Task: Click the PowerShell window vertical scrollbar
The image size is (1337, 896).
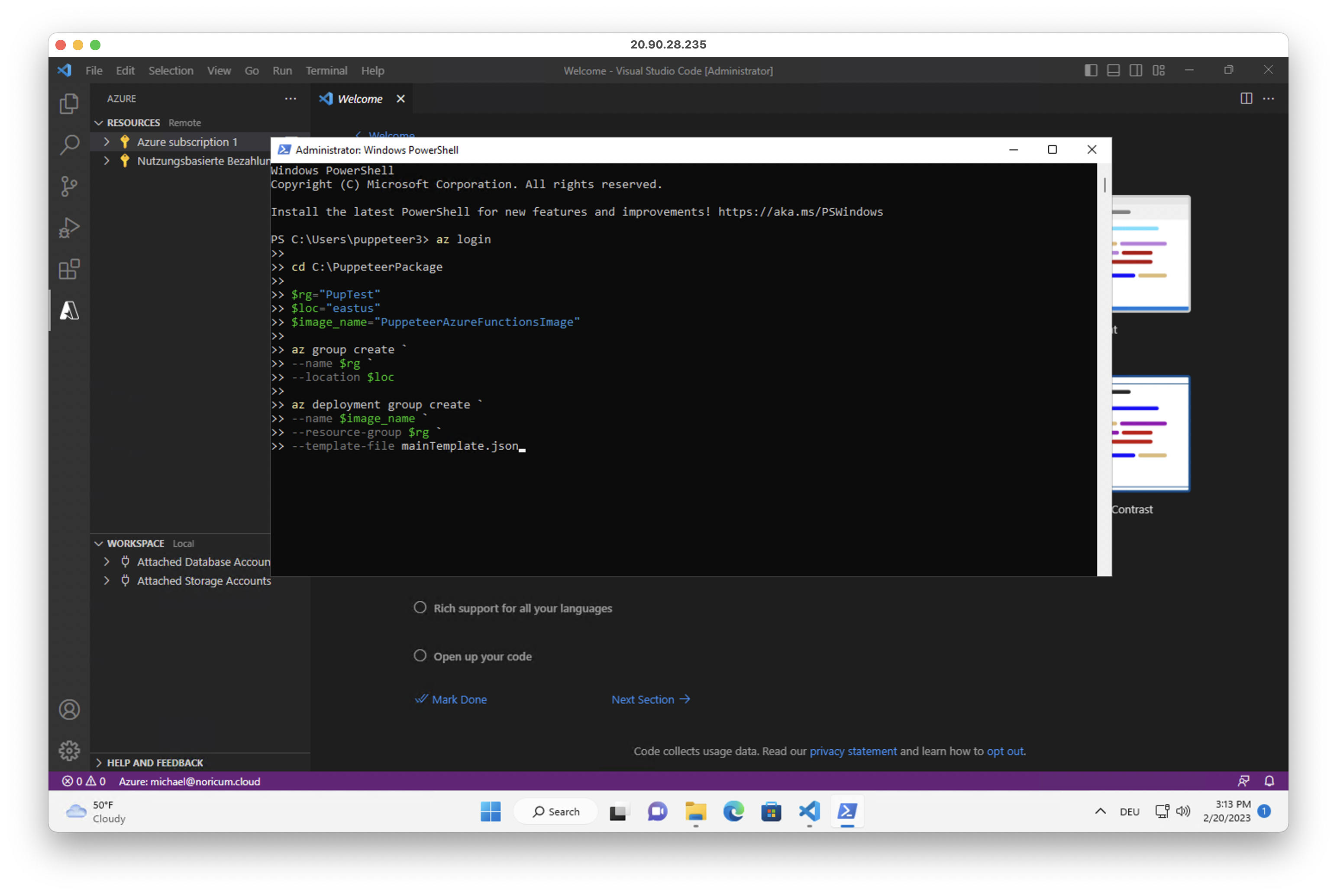Action: tap(1104, 185)
